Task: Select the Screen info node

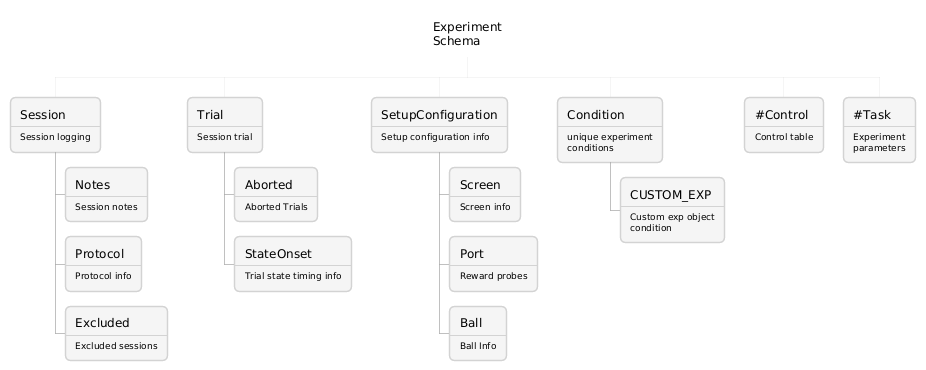Action: pos(485,195)
